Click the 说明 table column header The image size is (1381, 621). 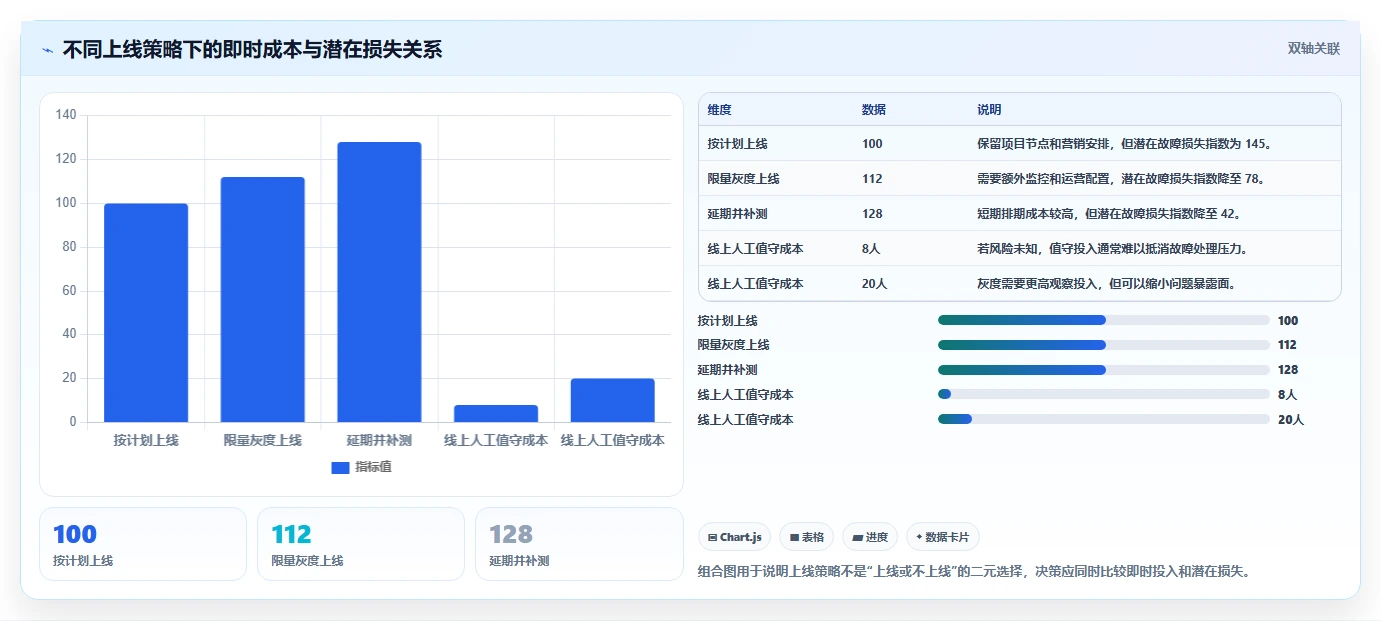click(989, 110)
